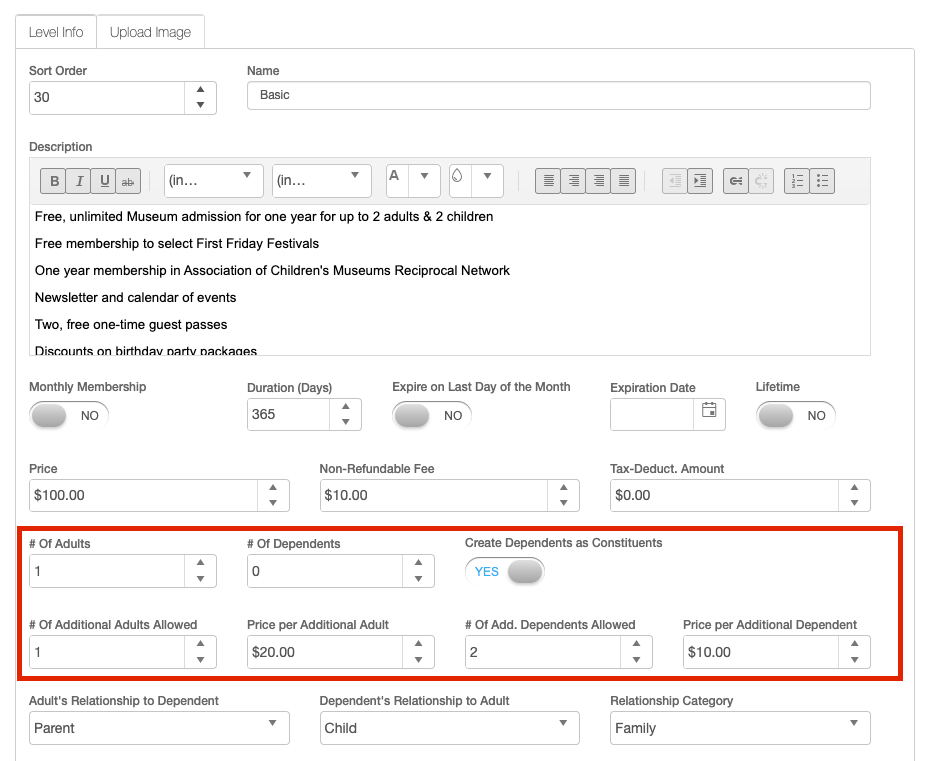Insert numbered list in description
Viewport: 926px width, 761px height.
tap(797, 181)
